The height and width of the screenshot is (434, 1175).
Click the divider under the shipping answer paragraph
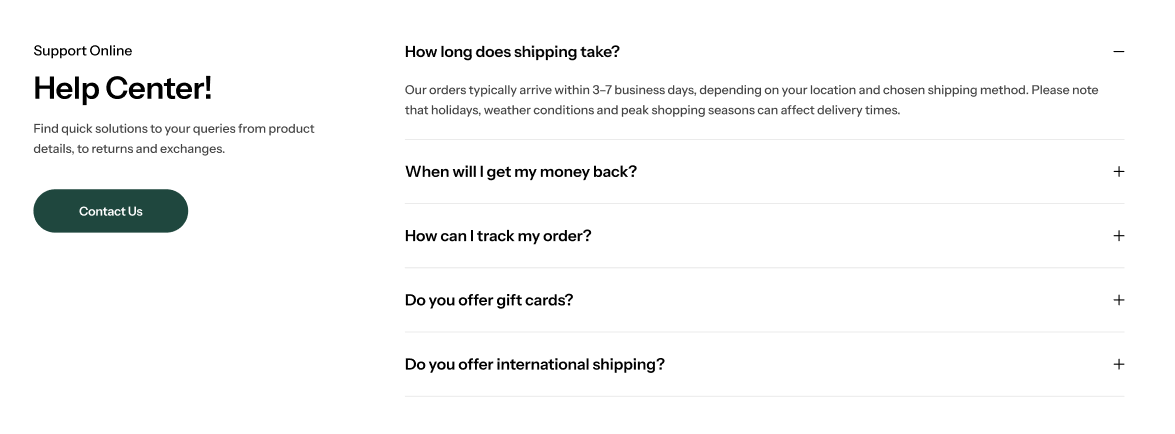(764, 139)
